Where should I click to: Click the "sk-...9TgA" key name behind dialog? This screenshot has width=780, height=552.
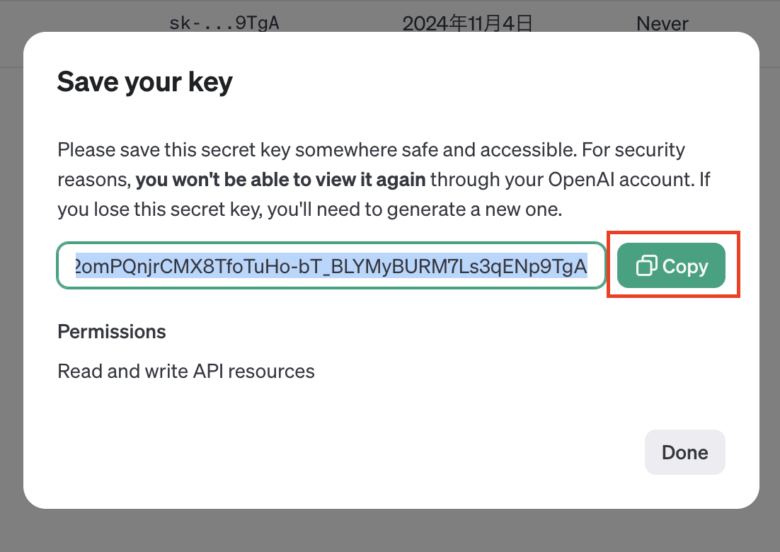click(x=223, y=22)
